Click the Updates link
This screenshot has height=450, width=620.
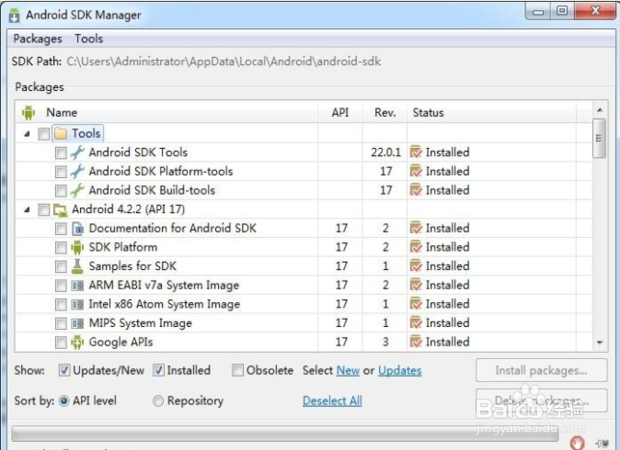[x=400, y=371]
